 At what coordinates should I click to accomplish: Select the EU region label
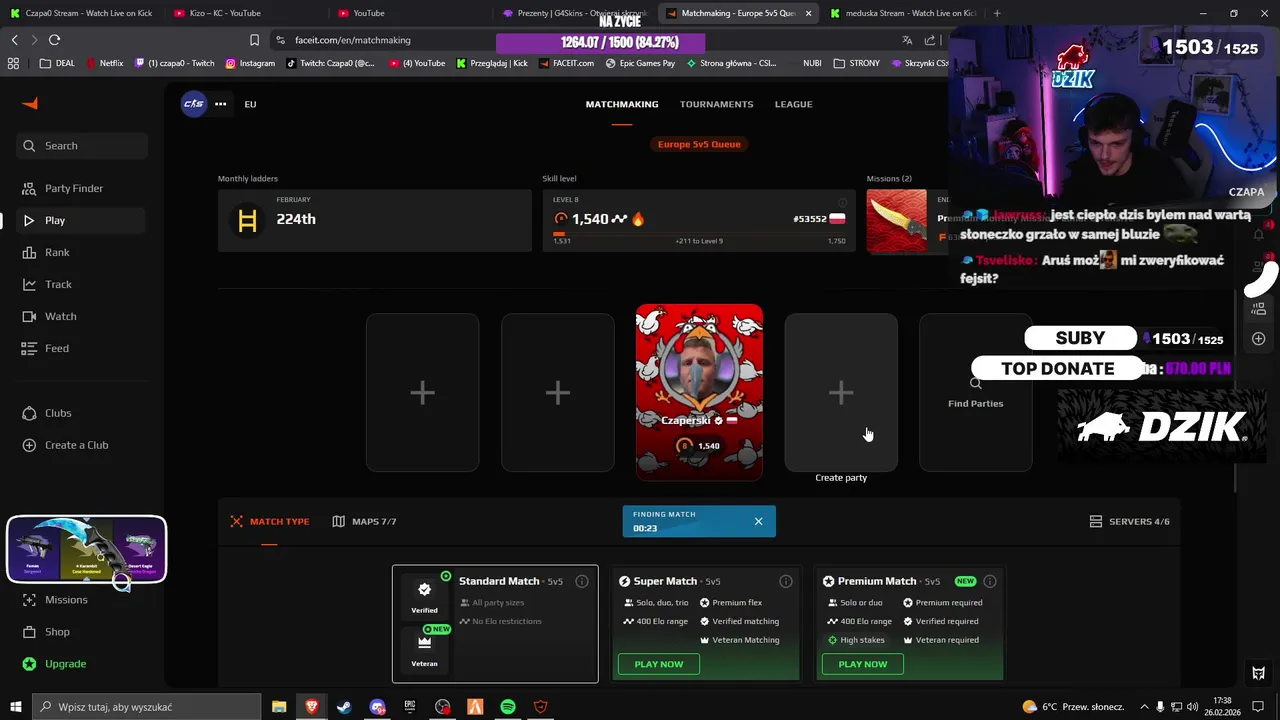[250, 104]
